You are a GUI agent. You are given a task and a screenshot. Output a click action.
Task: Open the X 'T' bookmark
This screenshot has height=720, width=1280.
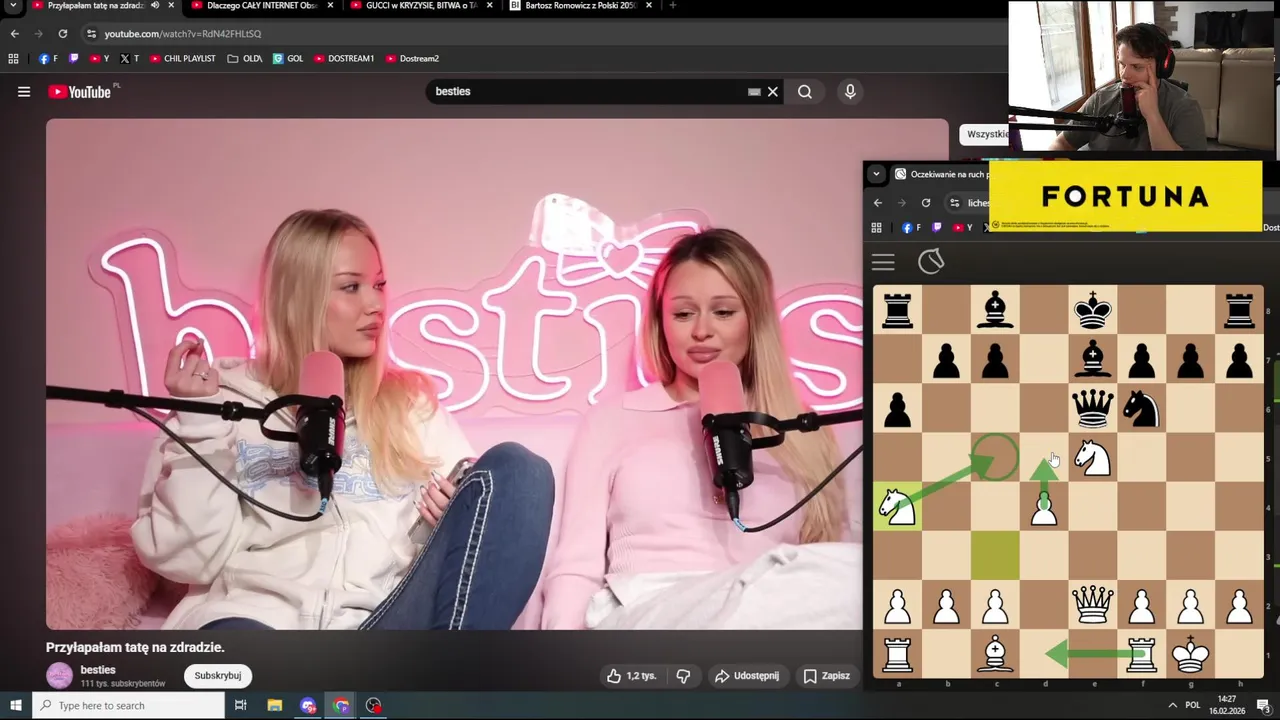[129, 59]
